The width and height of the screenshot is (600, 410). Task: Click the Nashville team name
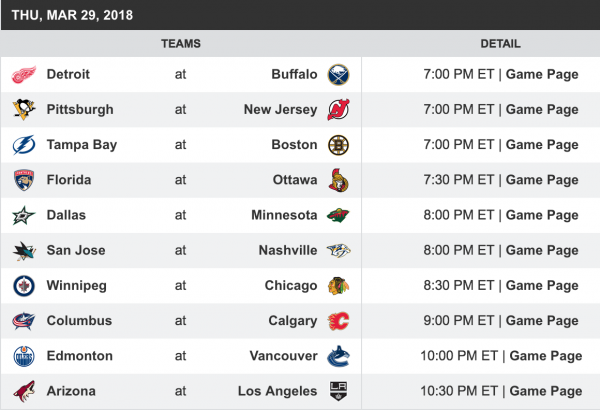285,251
